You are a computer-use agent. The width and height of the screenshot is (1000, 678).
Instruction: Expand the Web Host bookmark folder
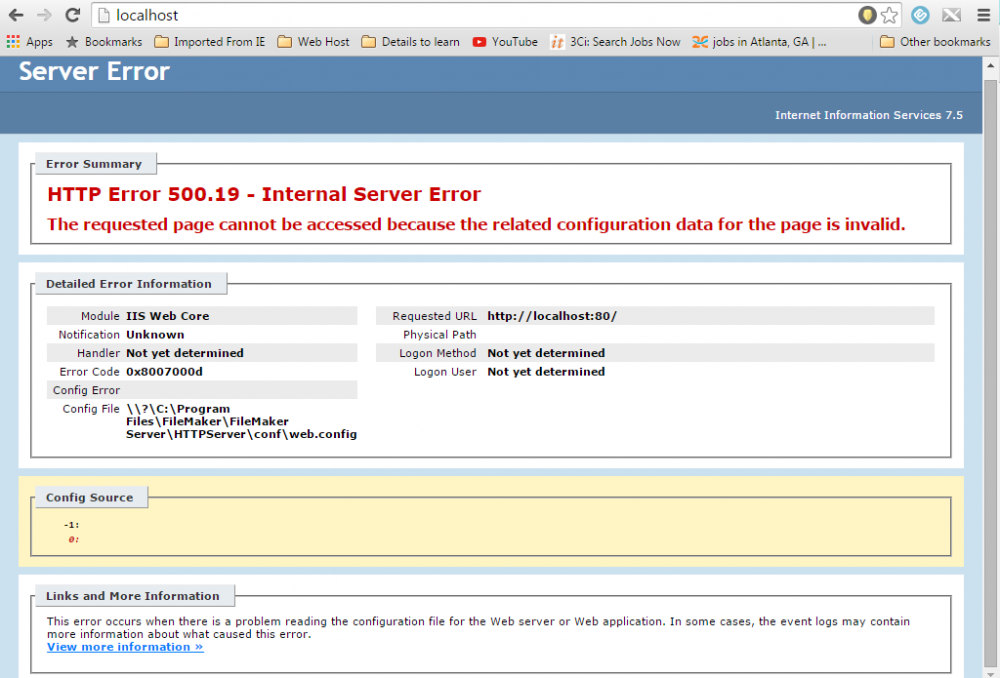313,42
